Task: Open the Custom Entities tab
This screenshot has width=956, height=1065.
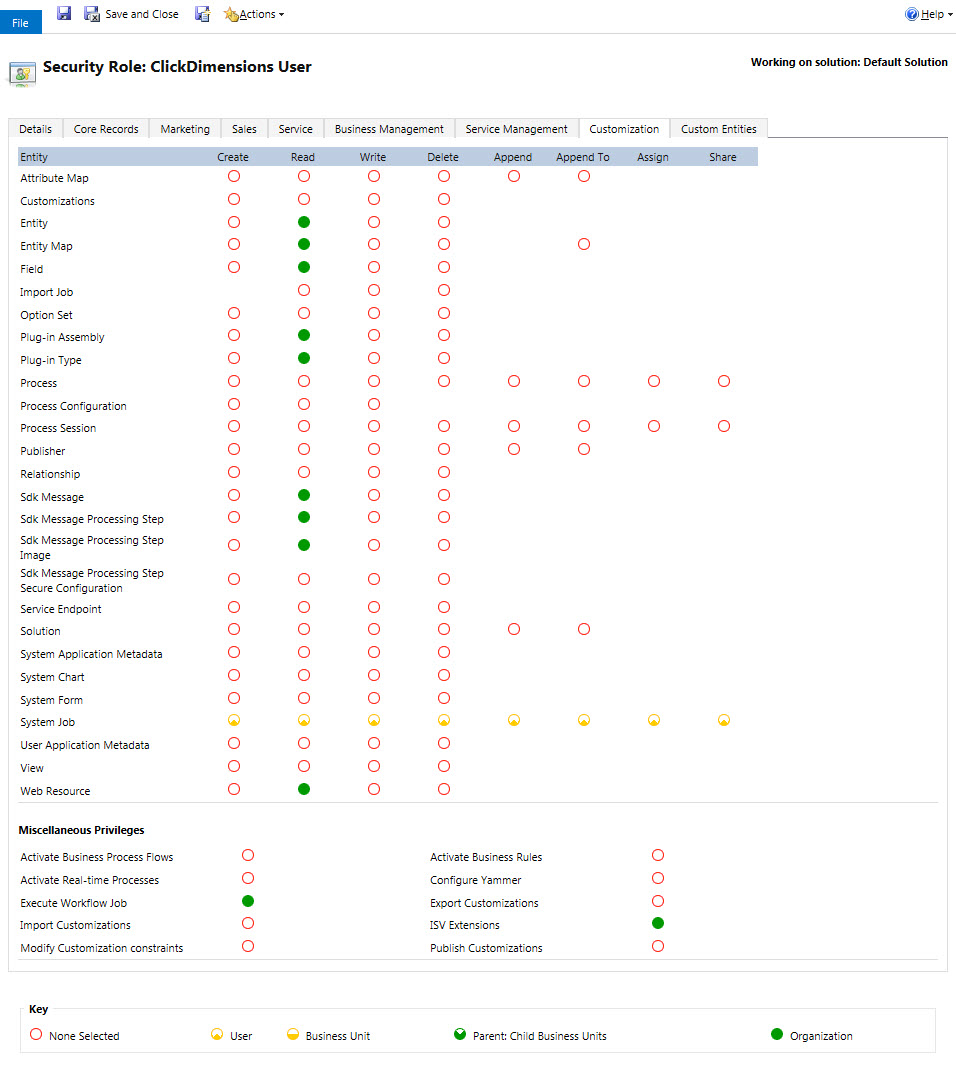Action: [x=718, y=129]
